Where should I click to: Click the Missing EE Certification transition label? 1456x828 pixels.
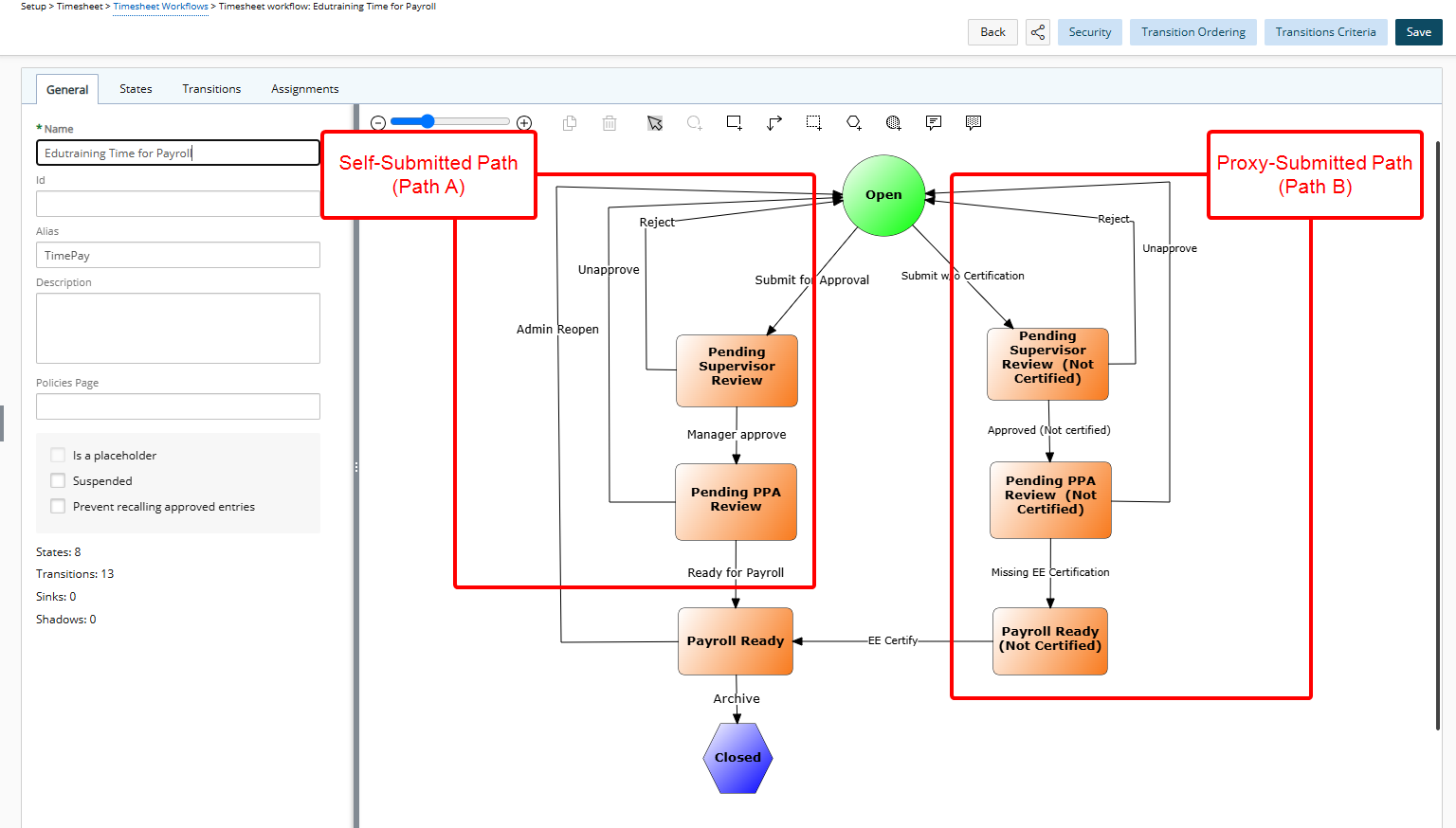[1050, 572]
